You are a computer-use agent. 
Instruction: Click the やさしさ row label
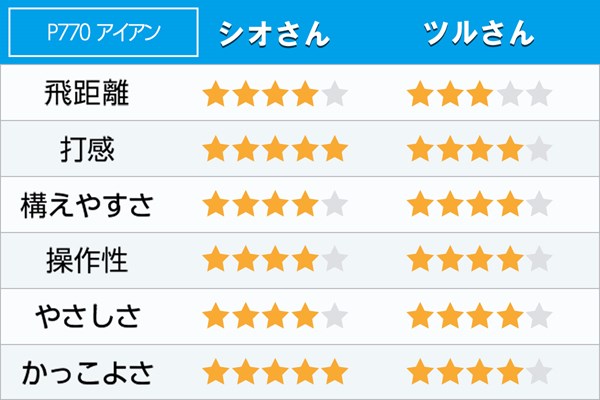point(88,317)
